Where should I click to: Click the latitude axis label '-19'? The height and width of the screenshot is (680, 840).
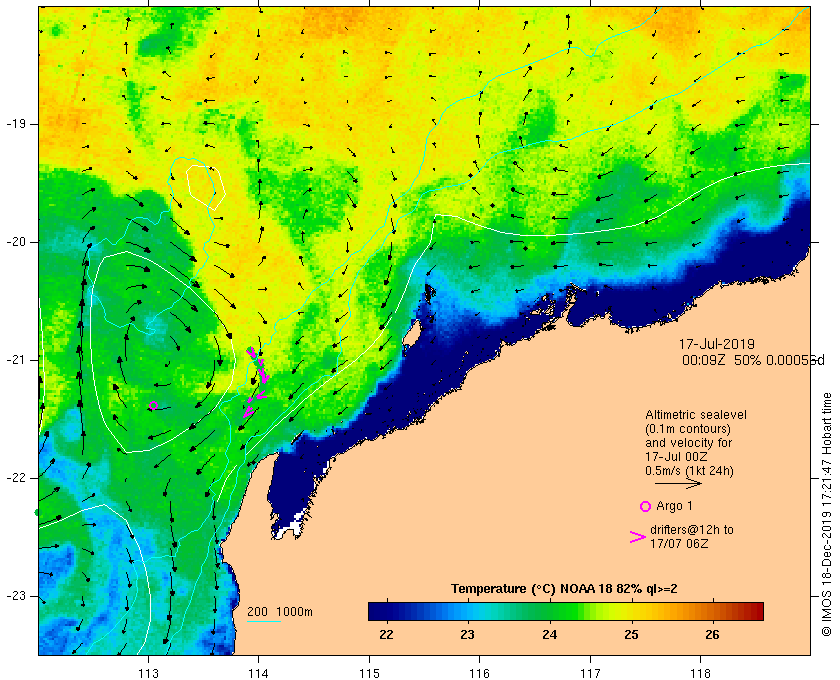tap(16, 124)
